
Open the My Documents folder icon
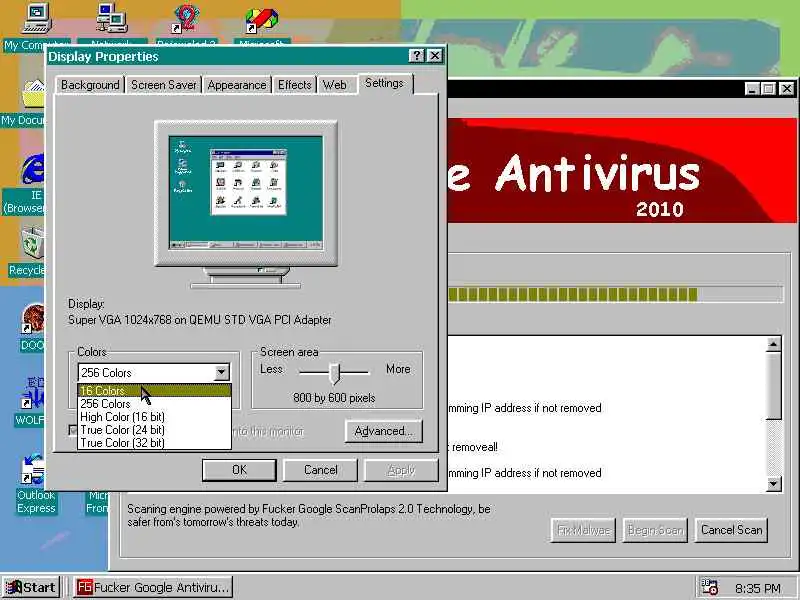coord(34,93)
